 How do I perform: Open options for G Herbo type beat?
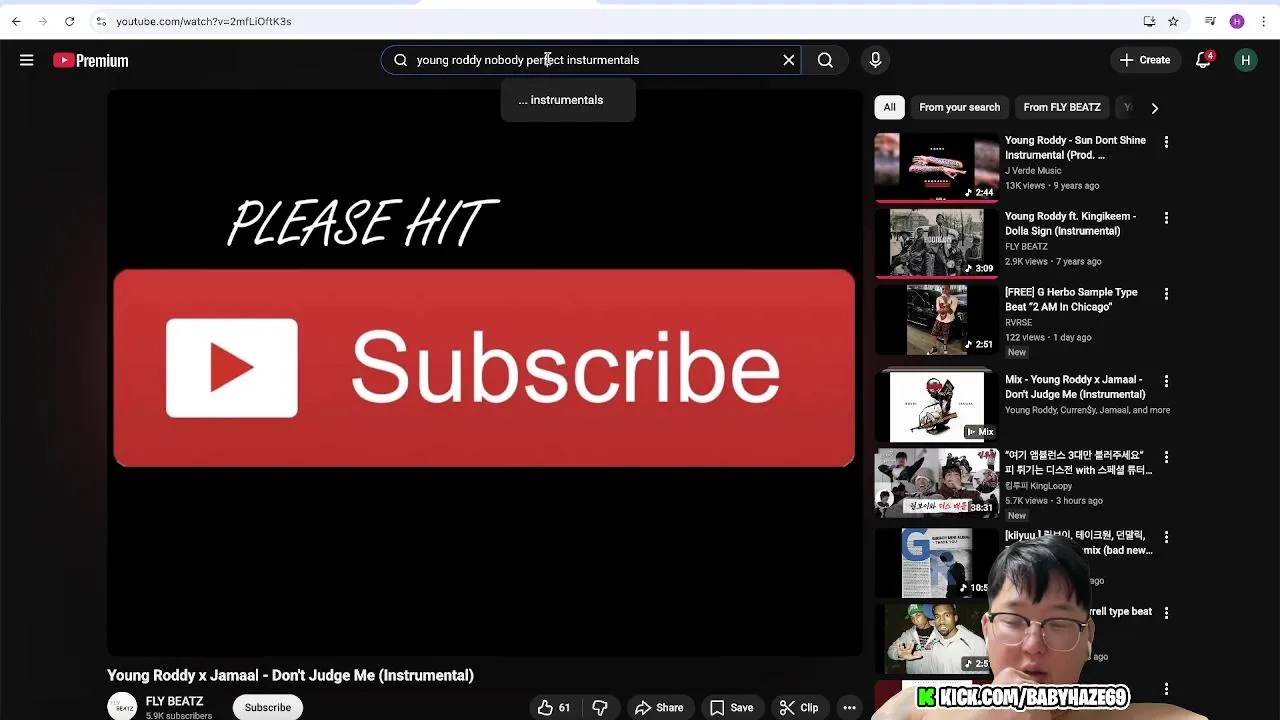point(1166,294)
